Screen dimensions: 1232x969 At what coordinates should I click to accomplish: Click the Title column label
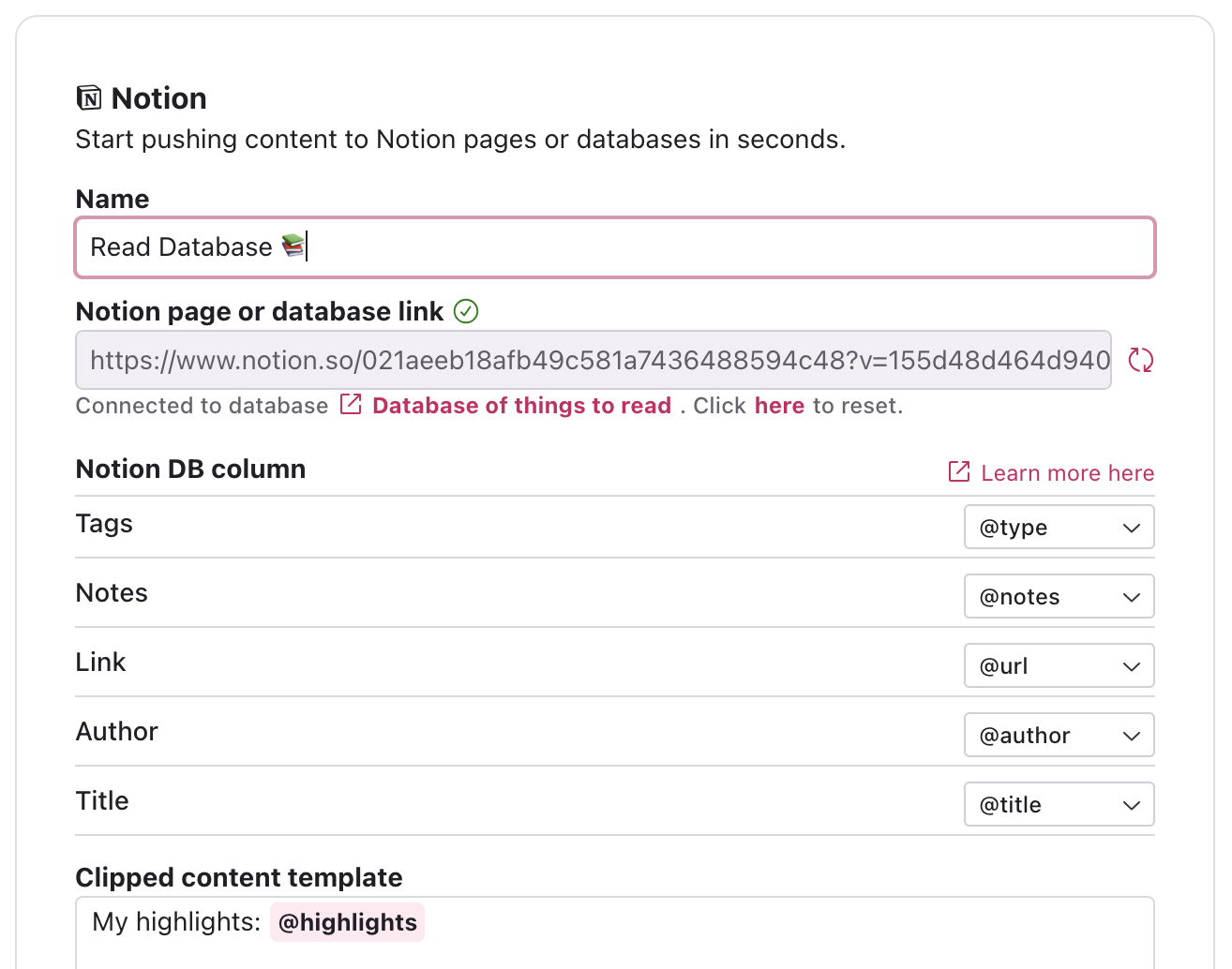(102, 801)
